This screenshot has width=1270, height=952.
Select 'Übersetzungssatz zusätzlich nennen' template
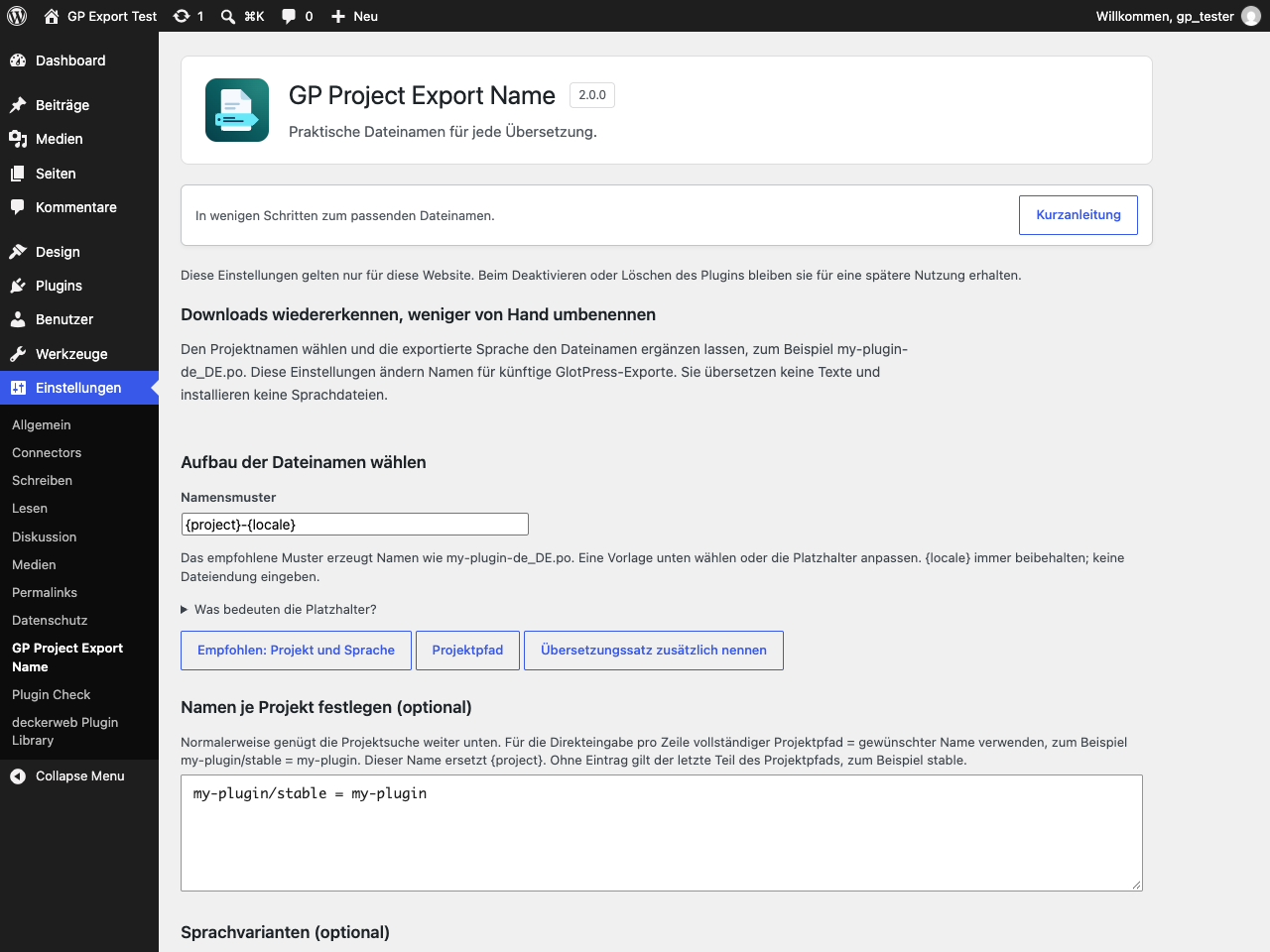654,651
